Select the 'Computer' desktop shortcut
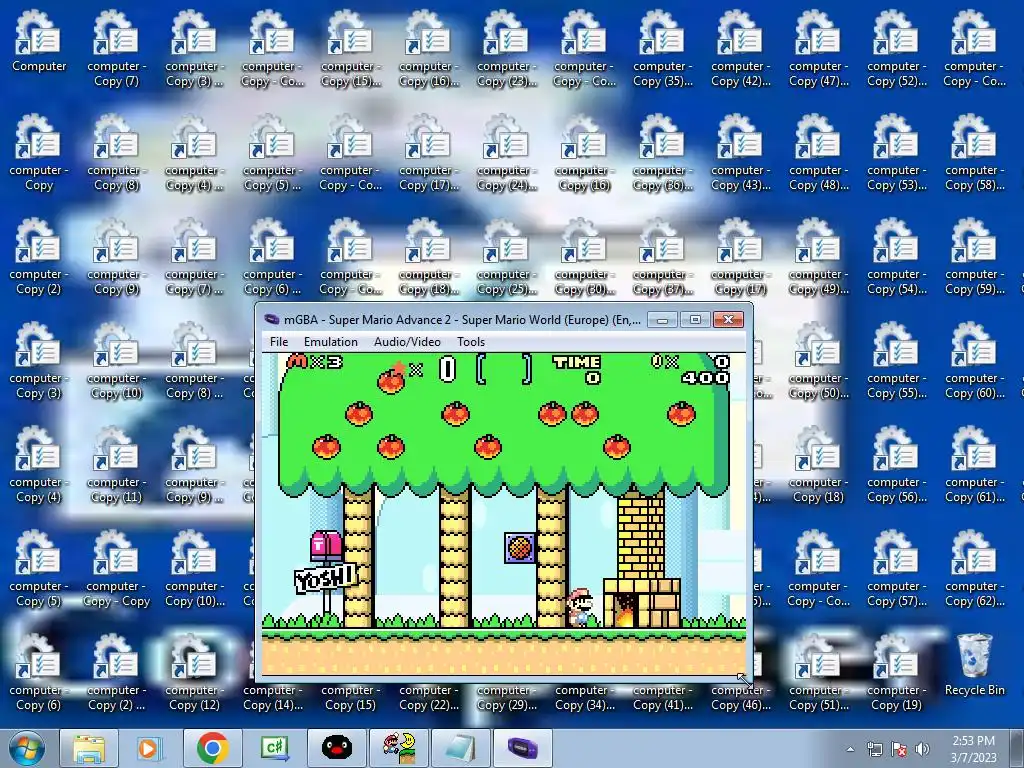 39,40
